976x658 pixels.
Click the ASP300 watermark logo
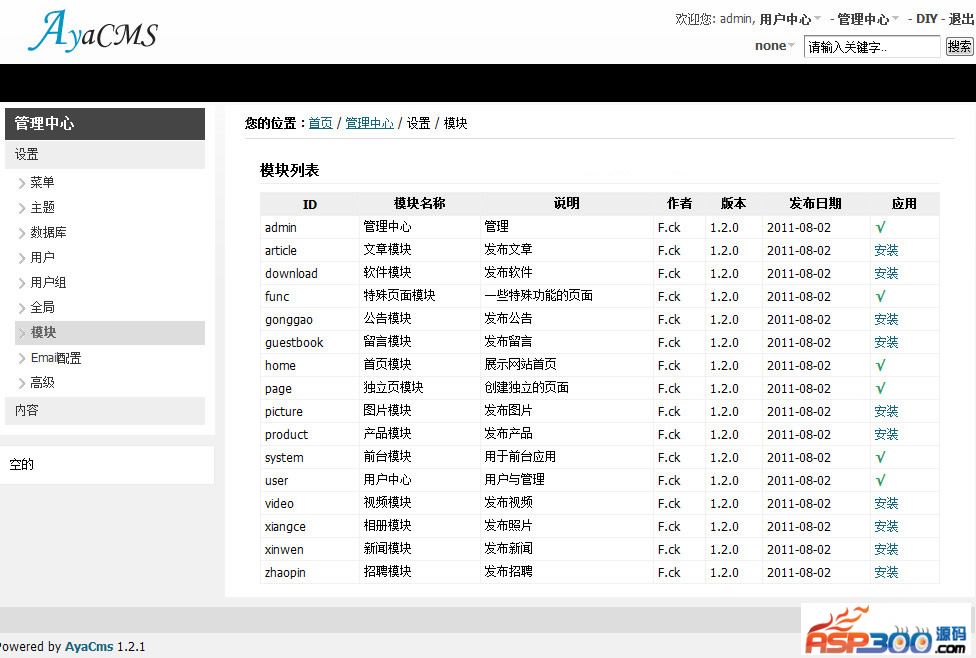coord(885,630)
